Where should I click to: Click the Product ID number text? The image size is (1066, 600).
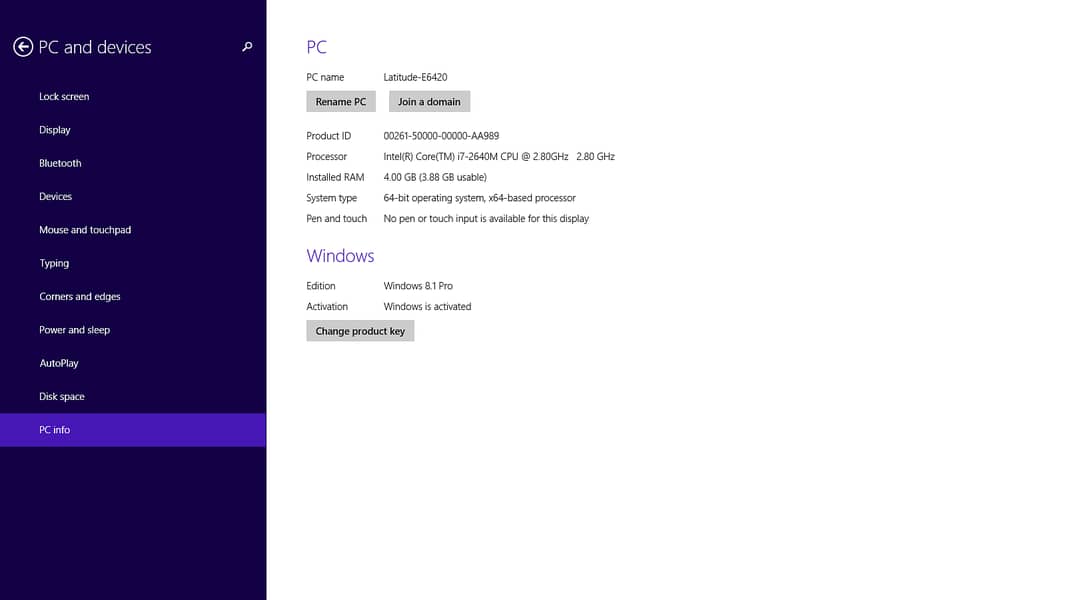(441, 136)
